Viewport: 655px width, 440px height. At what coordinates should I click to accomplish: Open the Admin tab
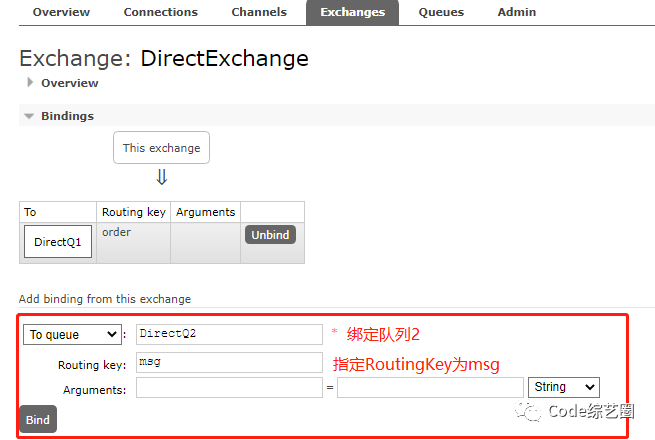pos(516,12)
